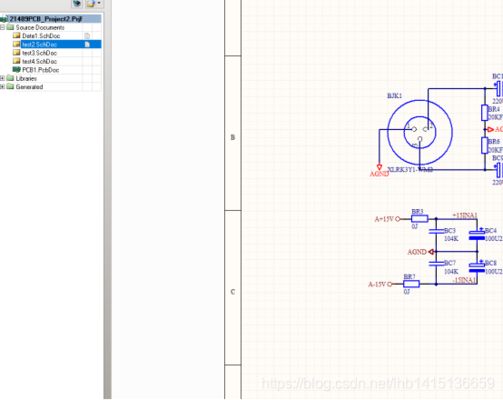The image size is (503, 400).
Task: Expand the Generated folder
Action: [x=2, y=87]
